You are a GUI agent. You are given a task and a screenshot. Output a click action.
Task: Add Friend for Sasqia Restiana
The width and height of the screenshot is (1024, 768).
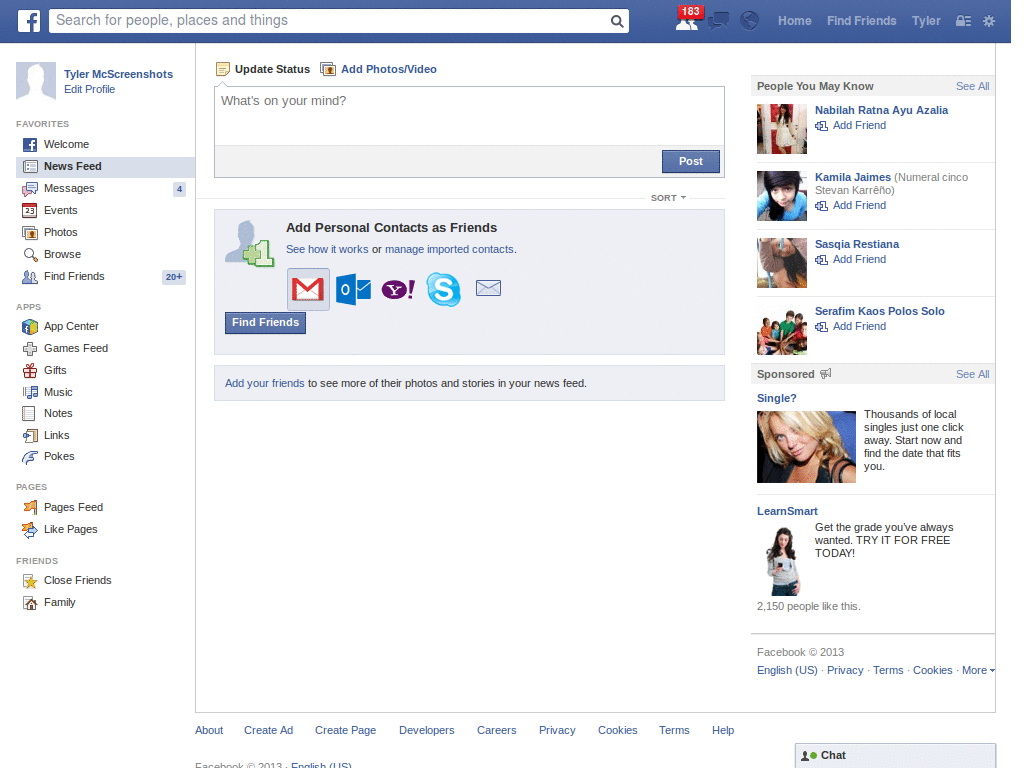click(851, 260)
